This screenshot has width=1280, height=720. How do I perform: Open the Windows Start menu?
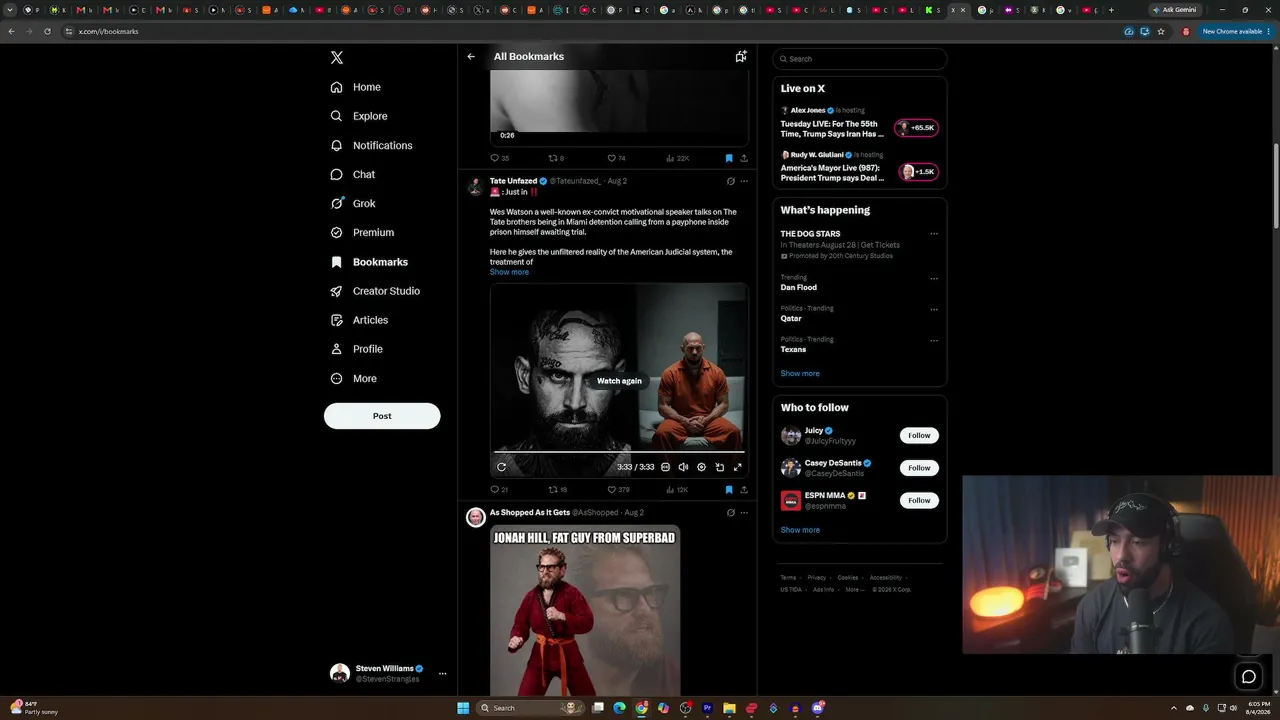[463, 708]
